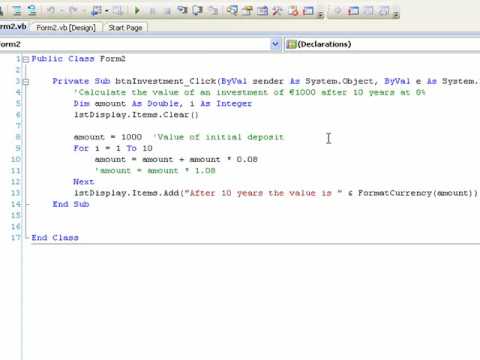Viewport: 480px width, 360px height.
Task: Open the Properties Window toolbar icon
Action: pyautogui.click(x=247, y=11)
